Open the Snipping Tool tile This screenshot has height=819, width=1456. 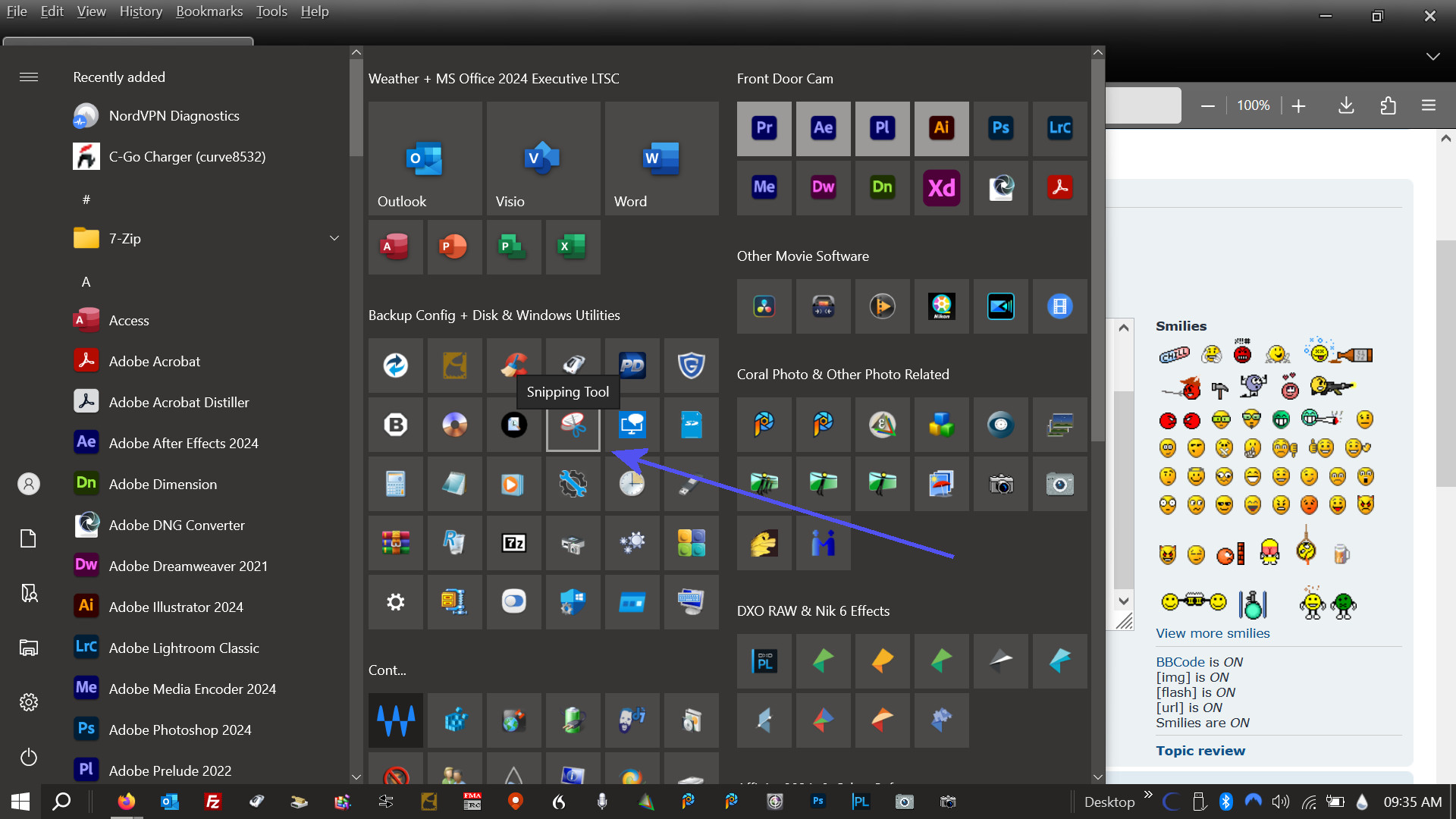[573, 425]
